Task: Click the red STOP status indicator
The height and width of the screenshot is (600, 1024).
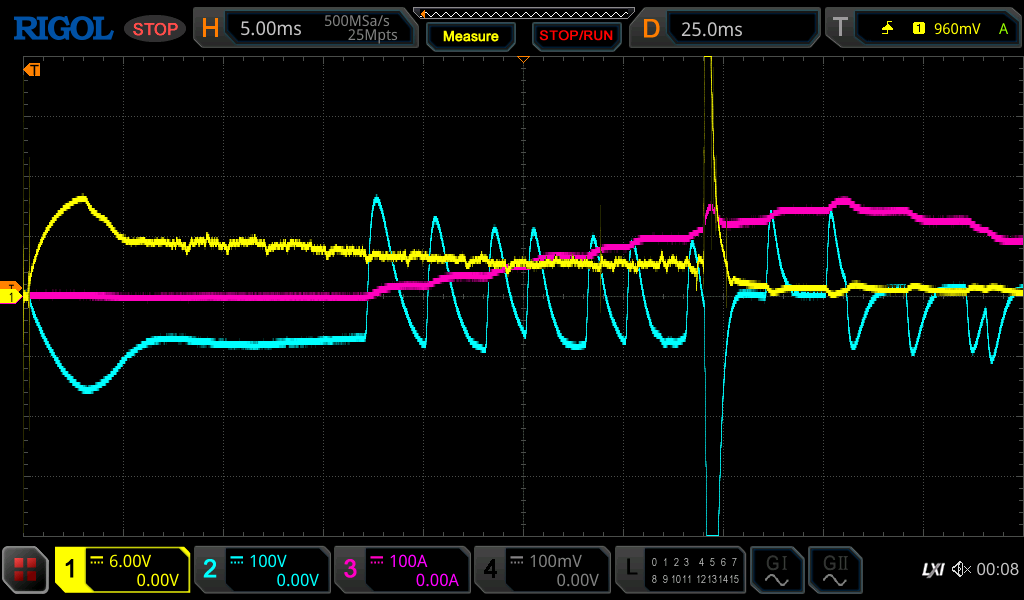Action: coord(155,29)
